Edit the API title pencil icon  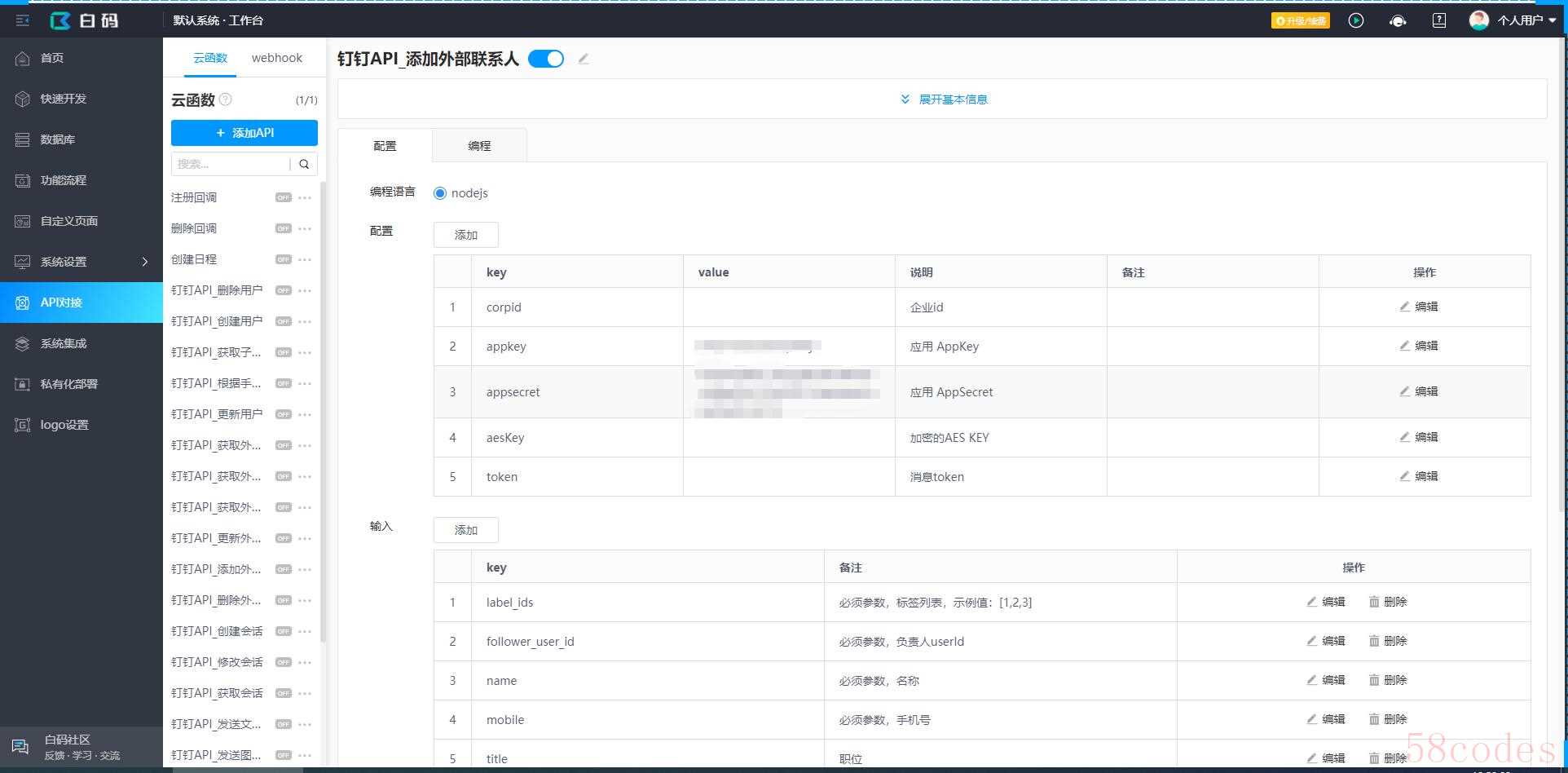(x=584, y=59)
